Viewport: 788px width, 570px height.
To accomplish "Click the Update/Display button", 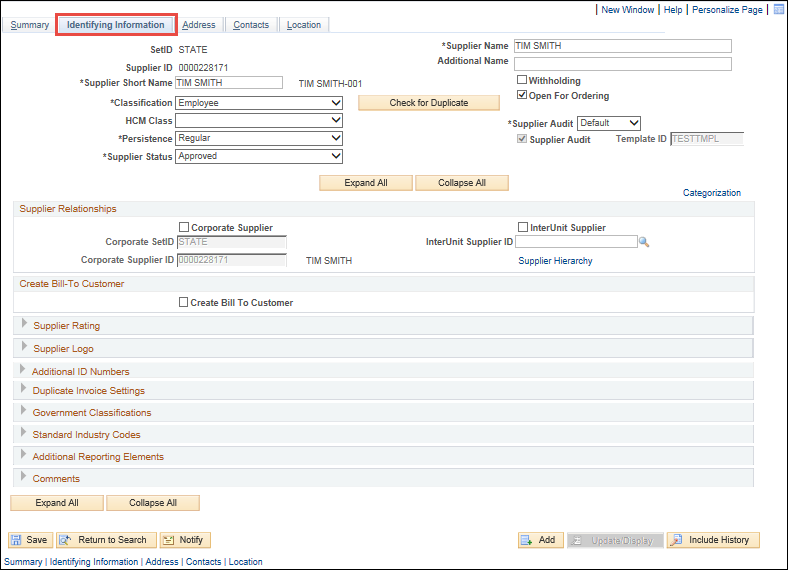I will 615,540.
